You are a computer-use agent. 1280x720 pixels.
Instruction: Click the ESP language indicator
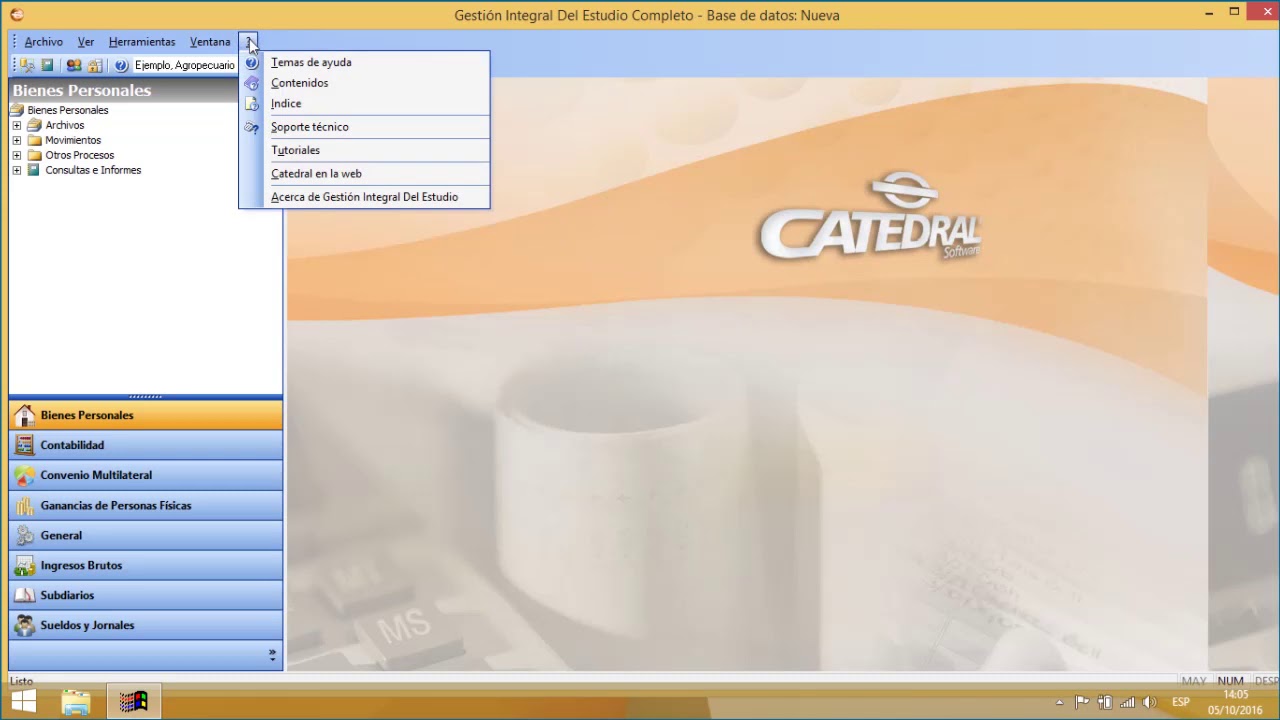[1181, 703]
